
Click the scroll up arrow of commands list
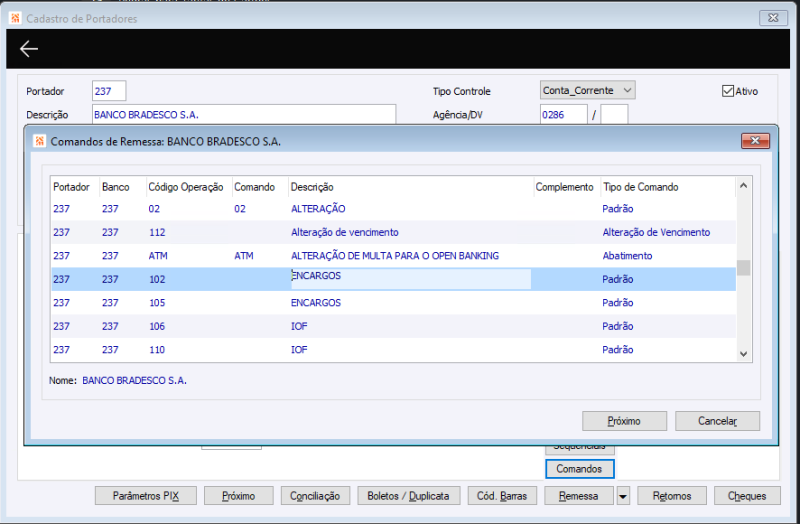[x=743, y=186]
